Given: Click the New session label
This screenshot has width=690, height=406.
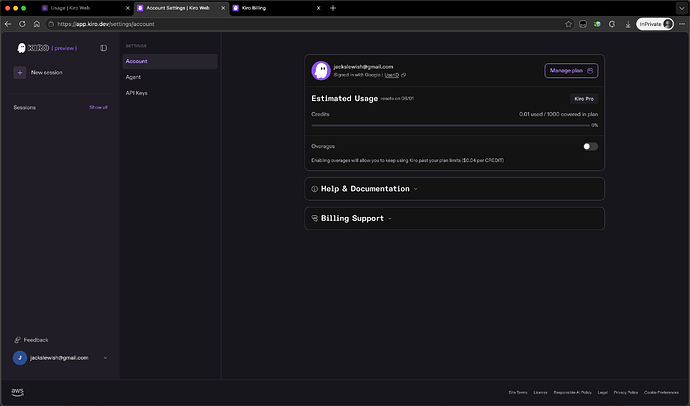Looking at the screenshot, I should (47, 73).
